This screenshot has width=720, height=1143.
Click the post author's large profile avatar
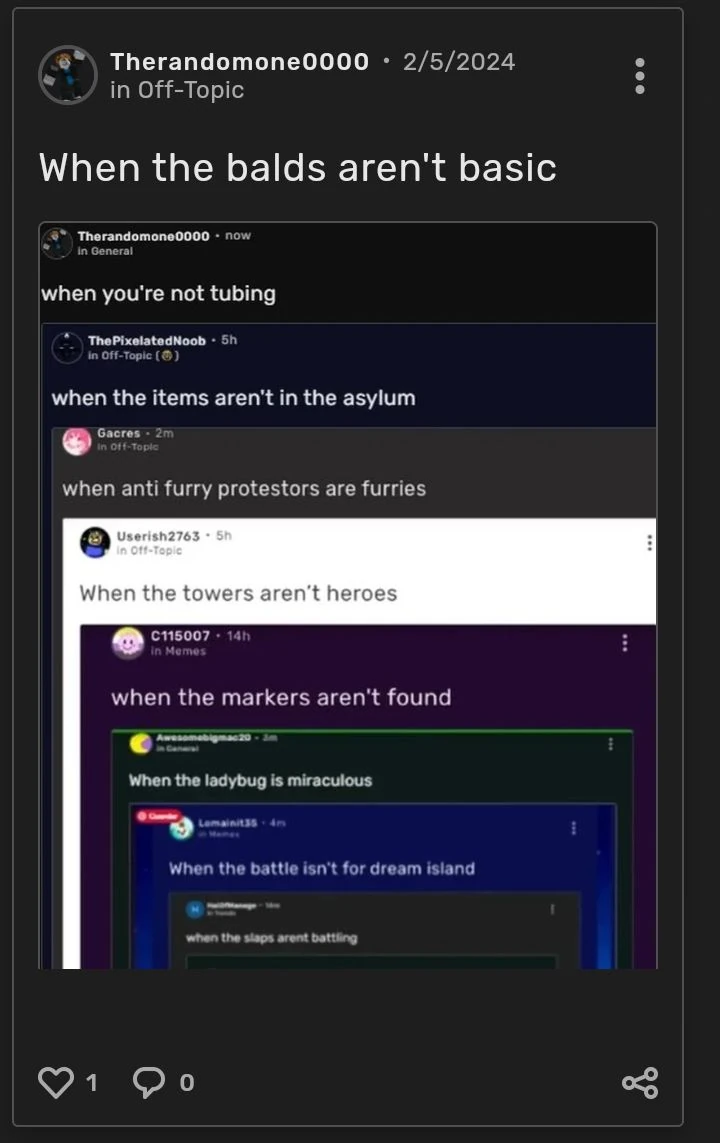click(x=68, y=75)
